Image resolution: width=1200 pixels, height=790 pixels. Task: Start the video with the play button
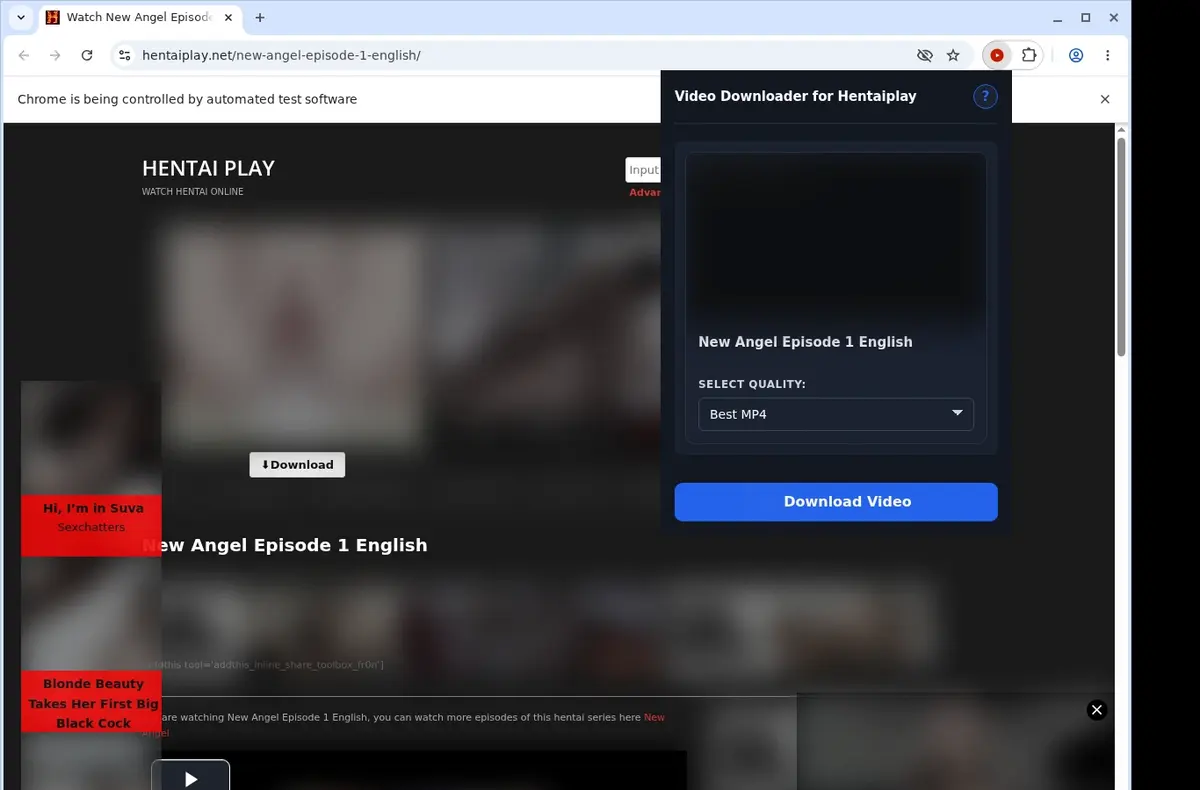(x=190, y=777)
